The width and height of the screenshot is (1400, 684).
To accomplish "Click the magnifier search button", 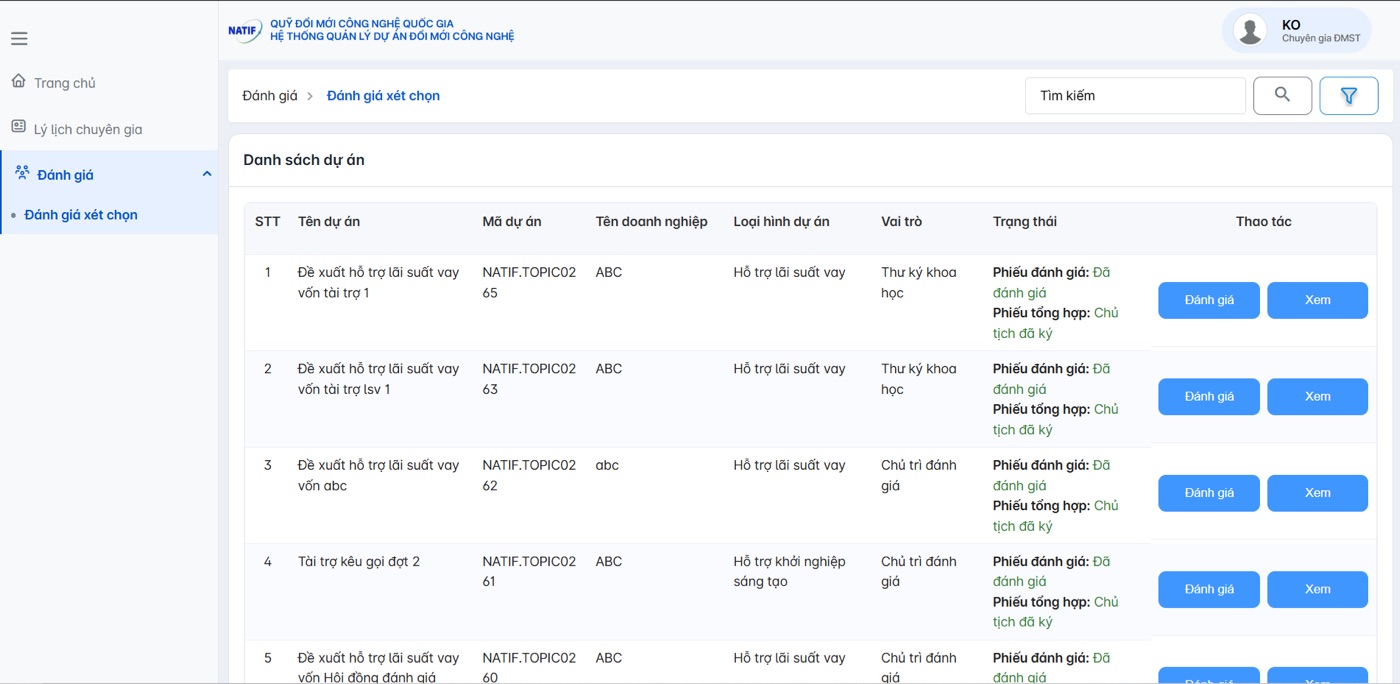I will point(1282,96).
